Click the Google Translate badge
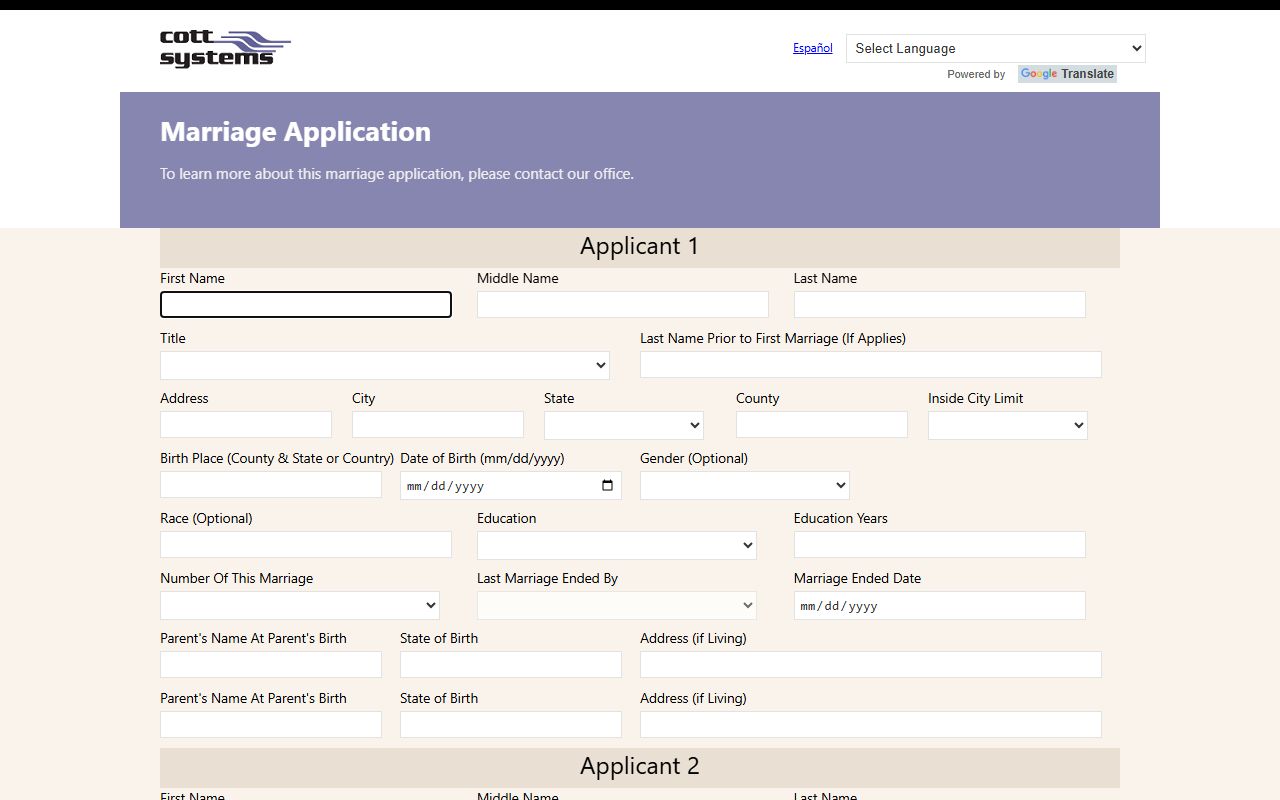 pos(1067,74)
